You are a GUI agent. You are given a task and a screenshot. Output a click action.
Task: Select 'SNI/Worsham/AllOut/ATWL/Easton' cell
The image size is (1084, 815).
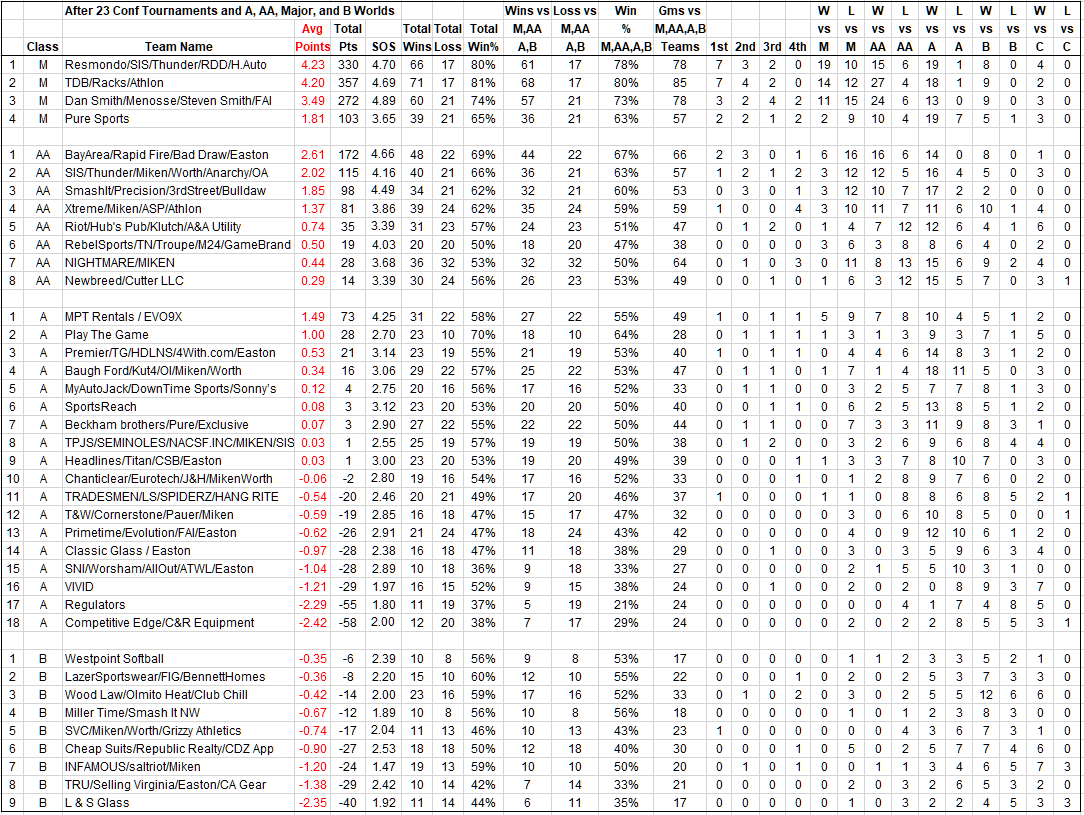tap(178, 568)
